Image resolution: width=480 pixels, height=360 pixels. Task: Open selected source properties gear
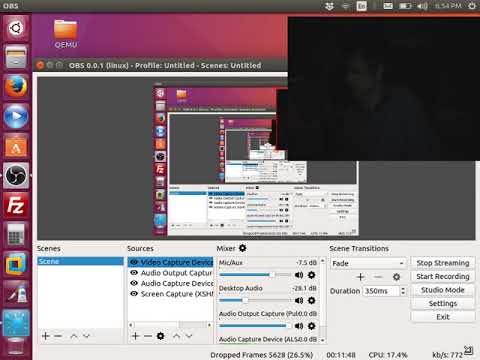click(x=160, y=336)
